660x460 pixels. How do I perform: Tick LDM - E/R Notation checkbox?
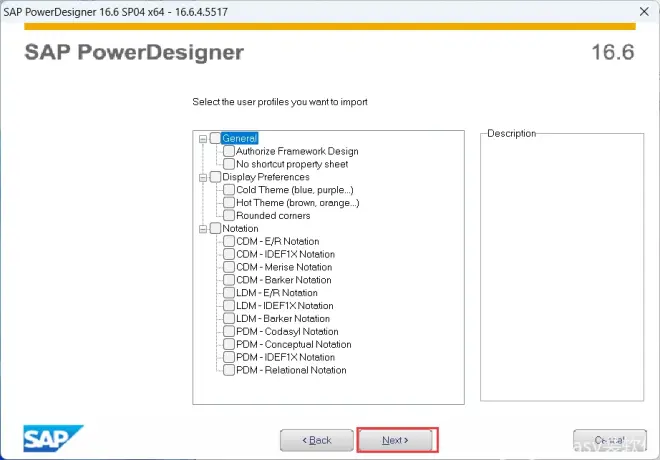pos(229,292)
